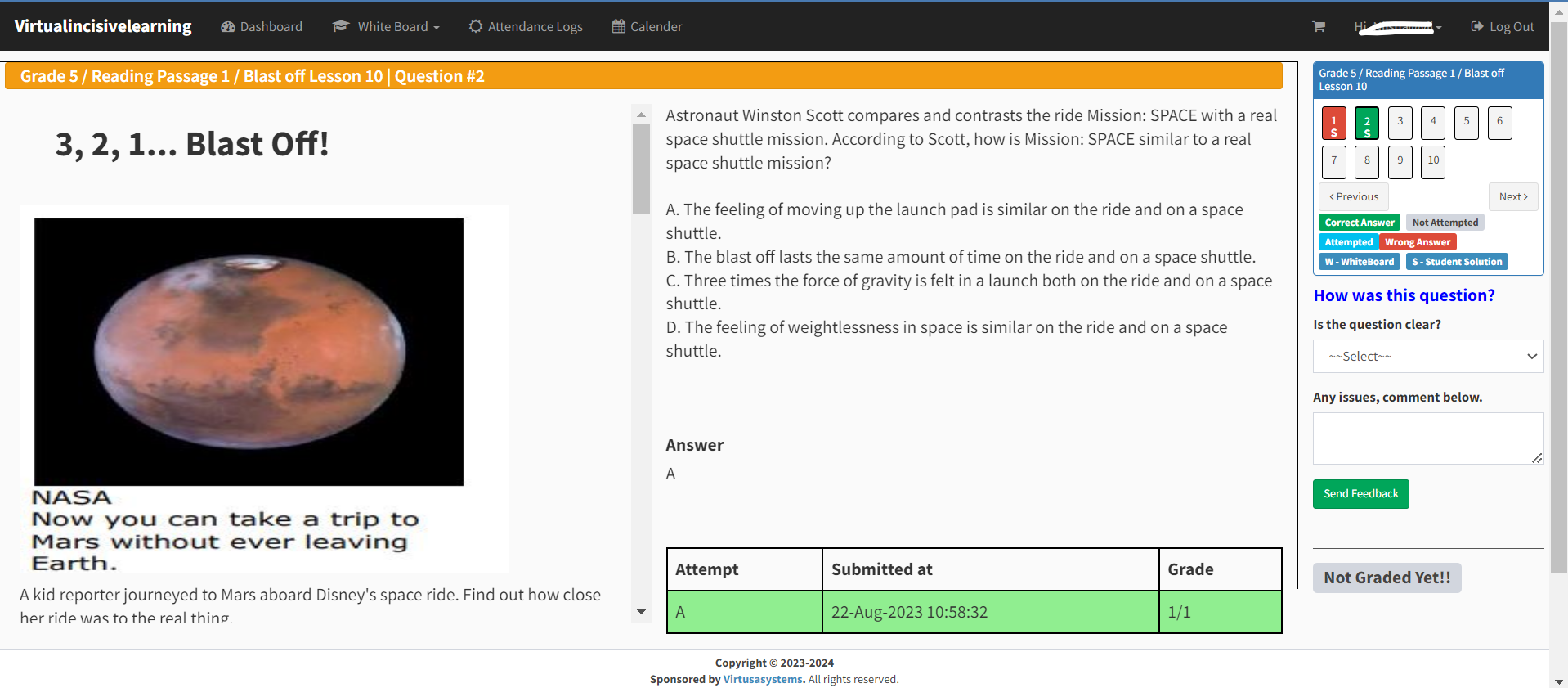Click the White Board graduation cap icon

(x=341, y=26)
